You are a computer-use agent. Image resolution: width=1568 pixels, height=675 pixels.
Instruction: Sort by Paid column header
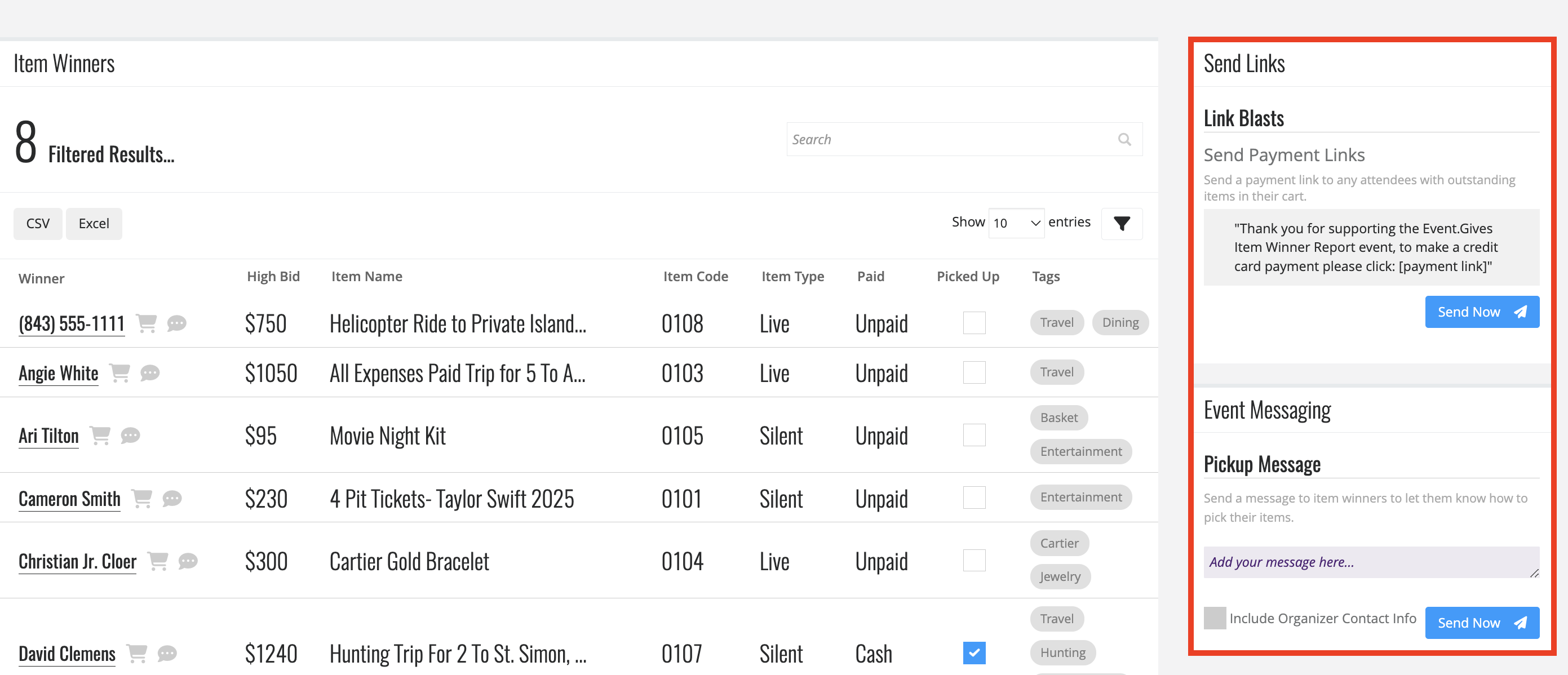pyautogui.click(x=870, y=277)
